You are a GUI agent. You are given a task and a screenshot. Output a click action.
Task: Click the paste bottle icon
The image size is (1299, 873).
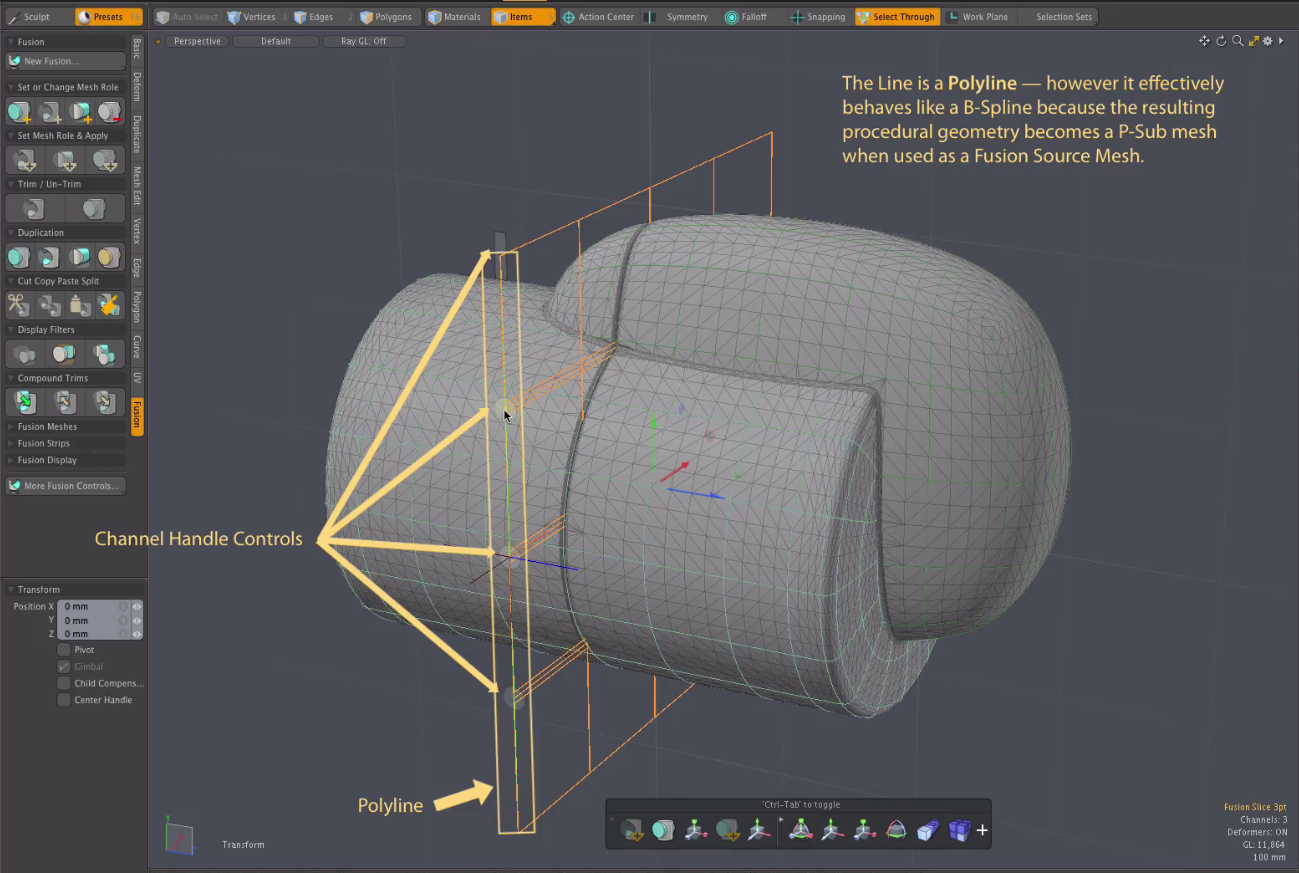(80, 305)
